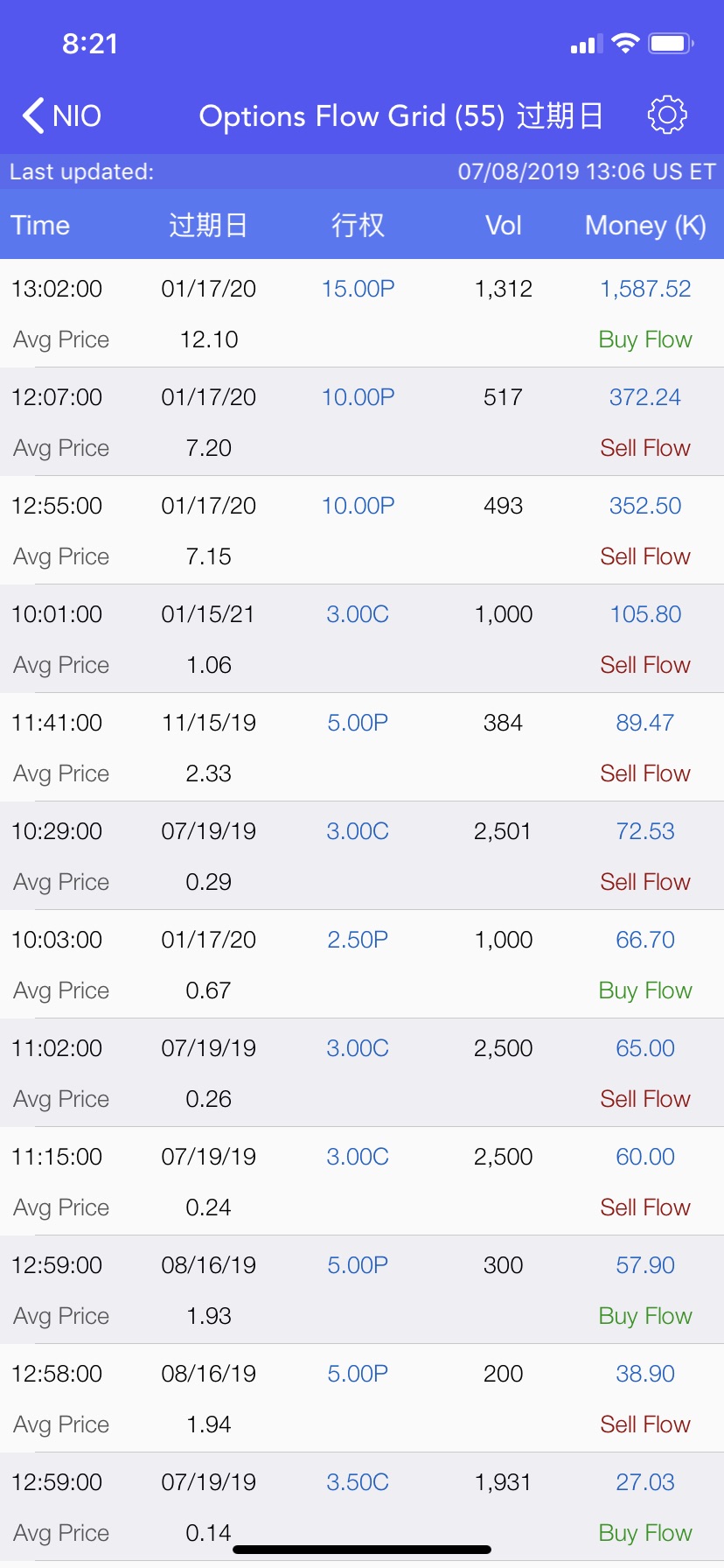Image resolution: width=724 pixels, height=1568 pixels.
Task: Sort by the Time column header
Action: pos(40,226)
